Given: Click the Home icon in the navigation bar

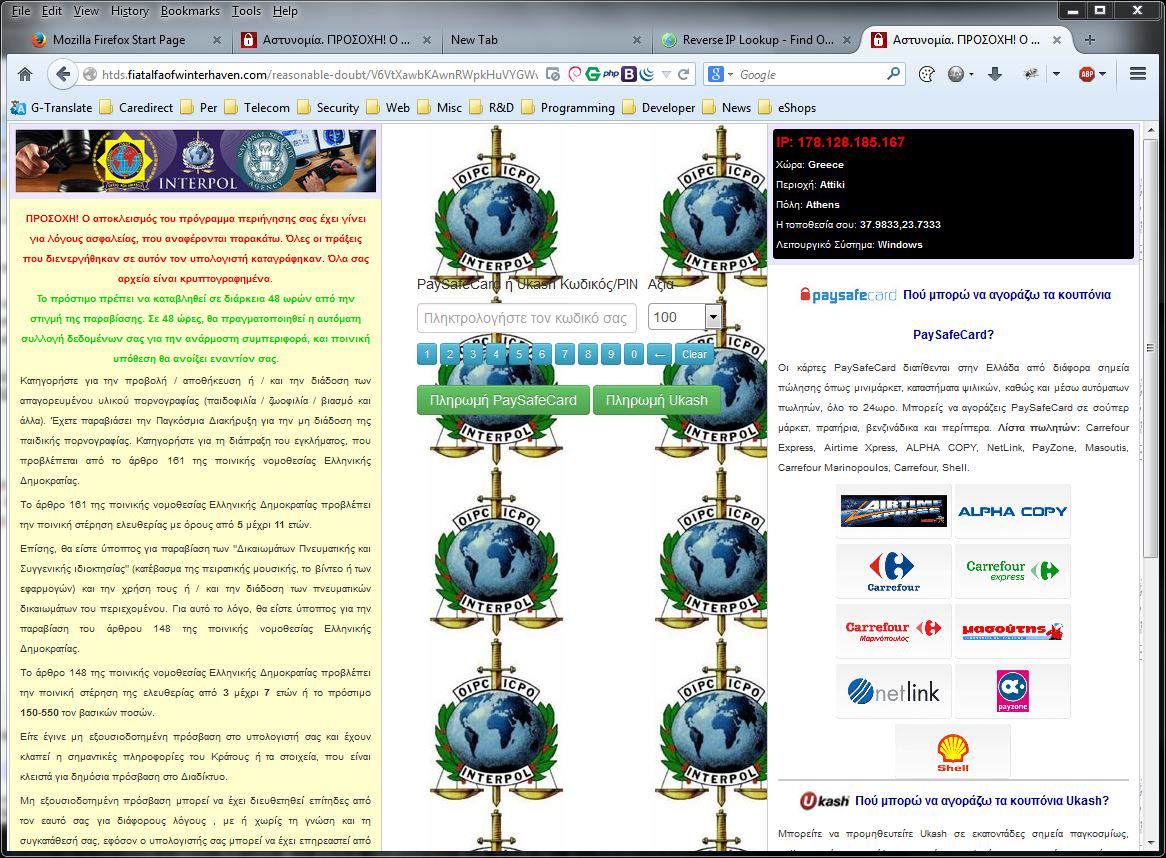Looking at the screenshot, I should [x=25, y=74].
